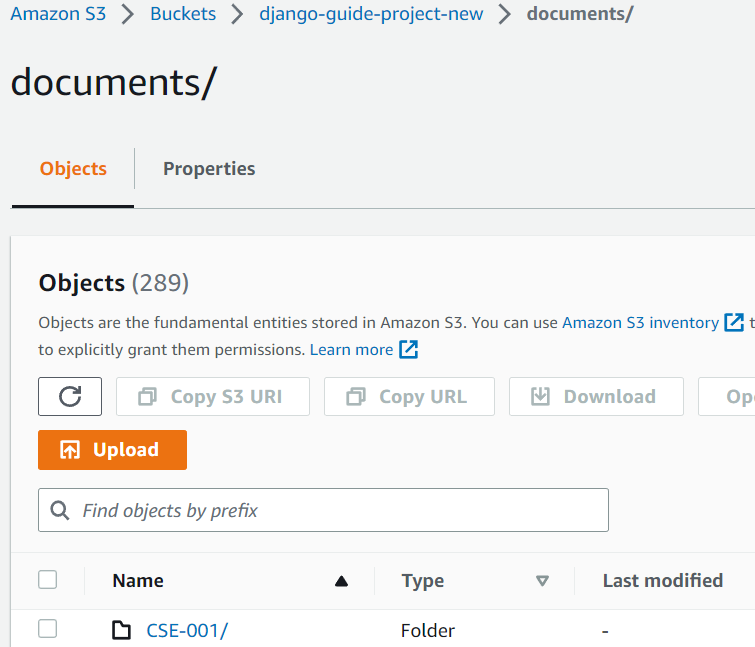The height and width of the screenshot is (647, 755).
Task: Click the refresh objects icon button
Action: pos(70,396)
